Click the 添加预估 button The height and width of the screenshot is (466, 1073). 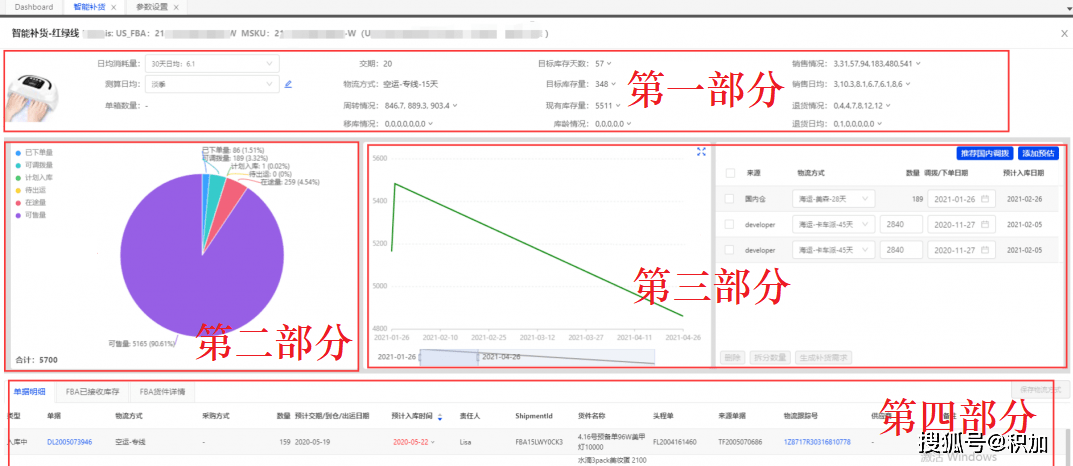[x=1040, y=153]
